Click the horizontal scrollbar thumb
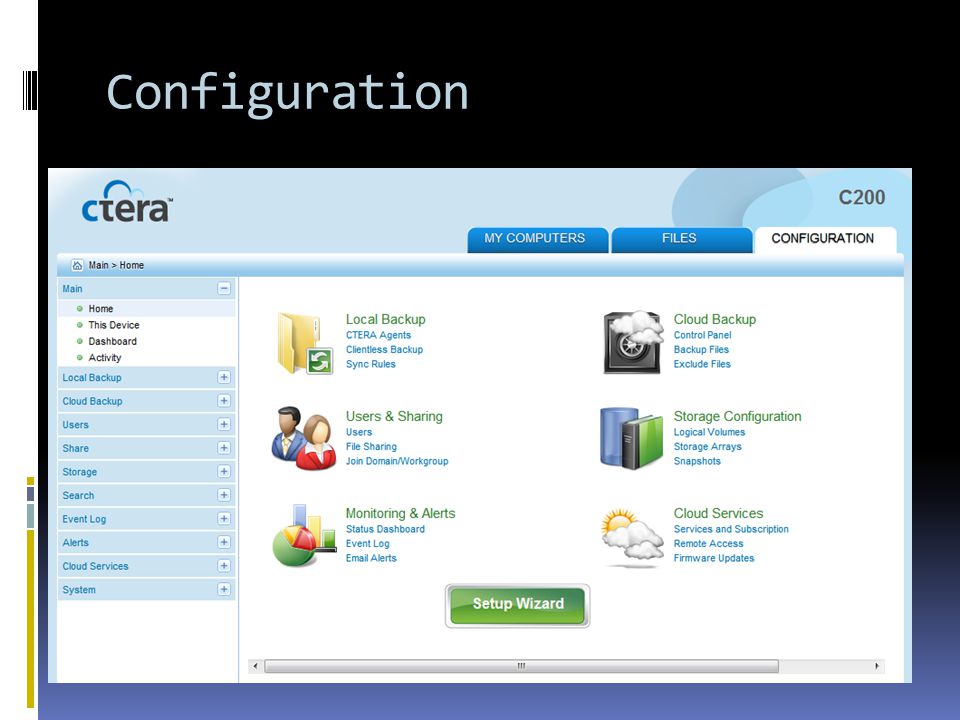This screenshot has width=960, height=720. click(521, 666)
